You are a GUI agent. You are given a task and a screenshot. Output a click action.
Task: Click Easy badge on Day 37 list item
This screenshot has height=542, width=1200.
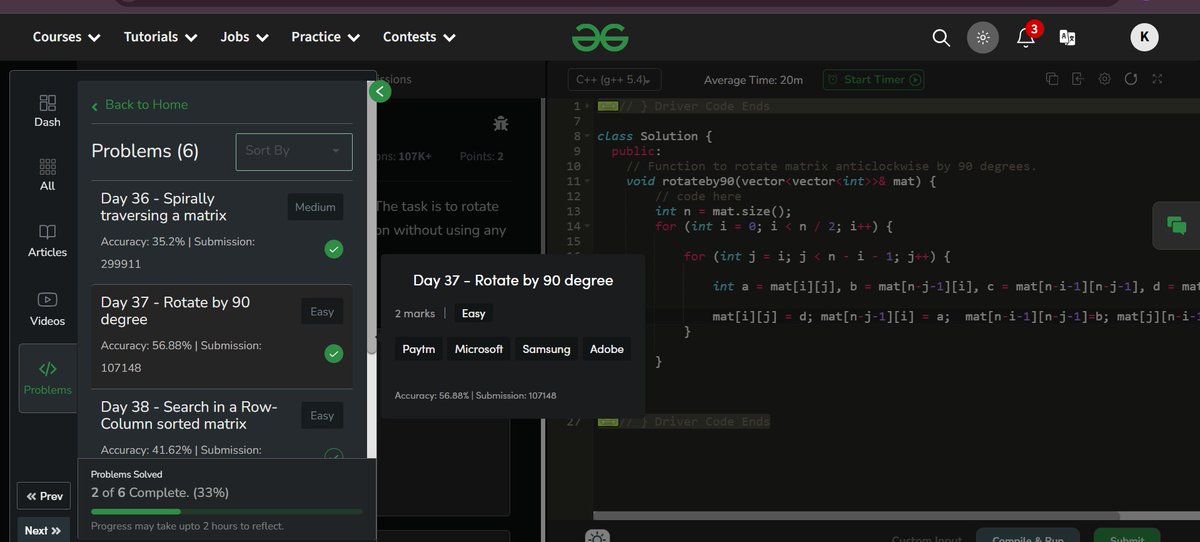point(322,312)
